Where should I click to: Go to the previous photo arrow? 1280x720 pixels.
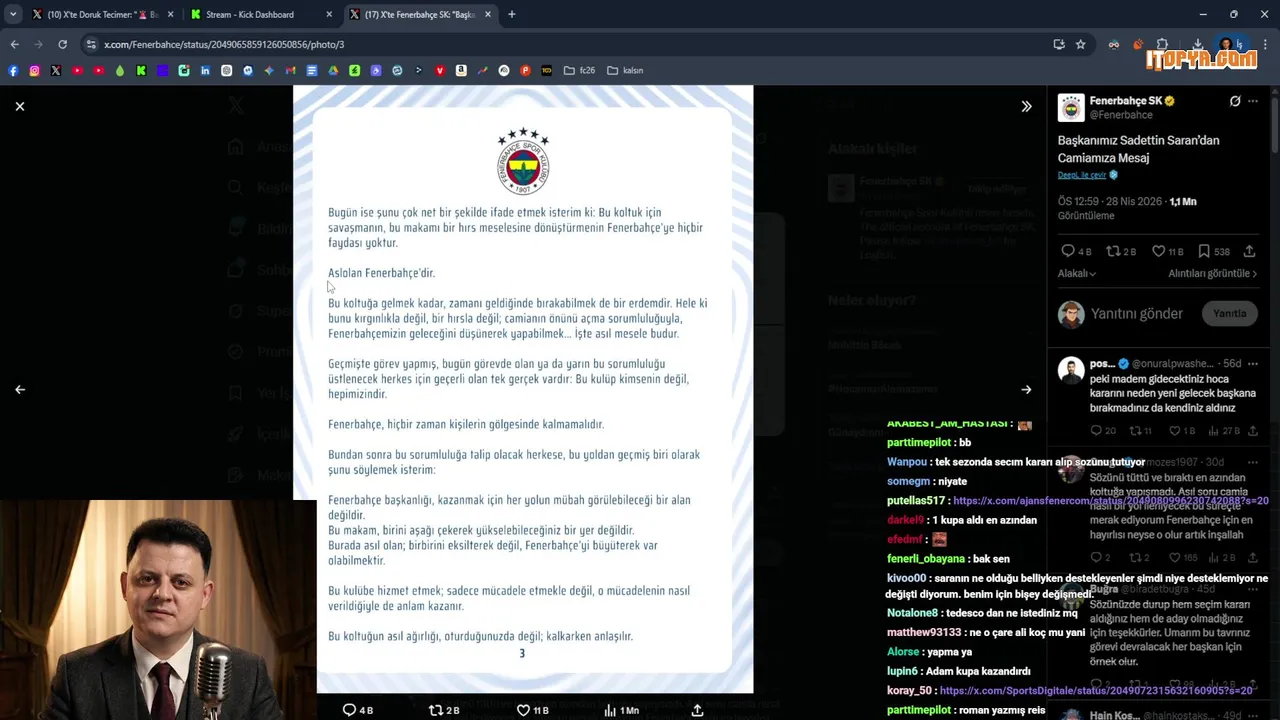pos(20,389)
